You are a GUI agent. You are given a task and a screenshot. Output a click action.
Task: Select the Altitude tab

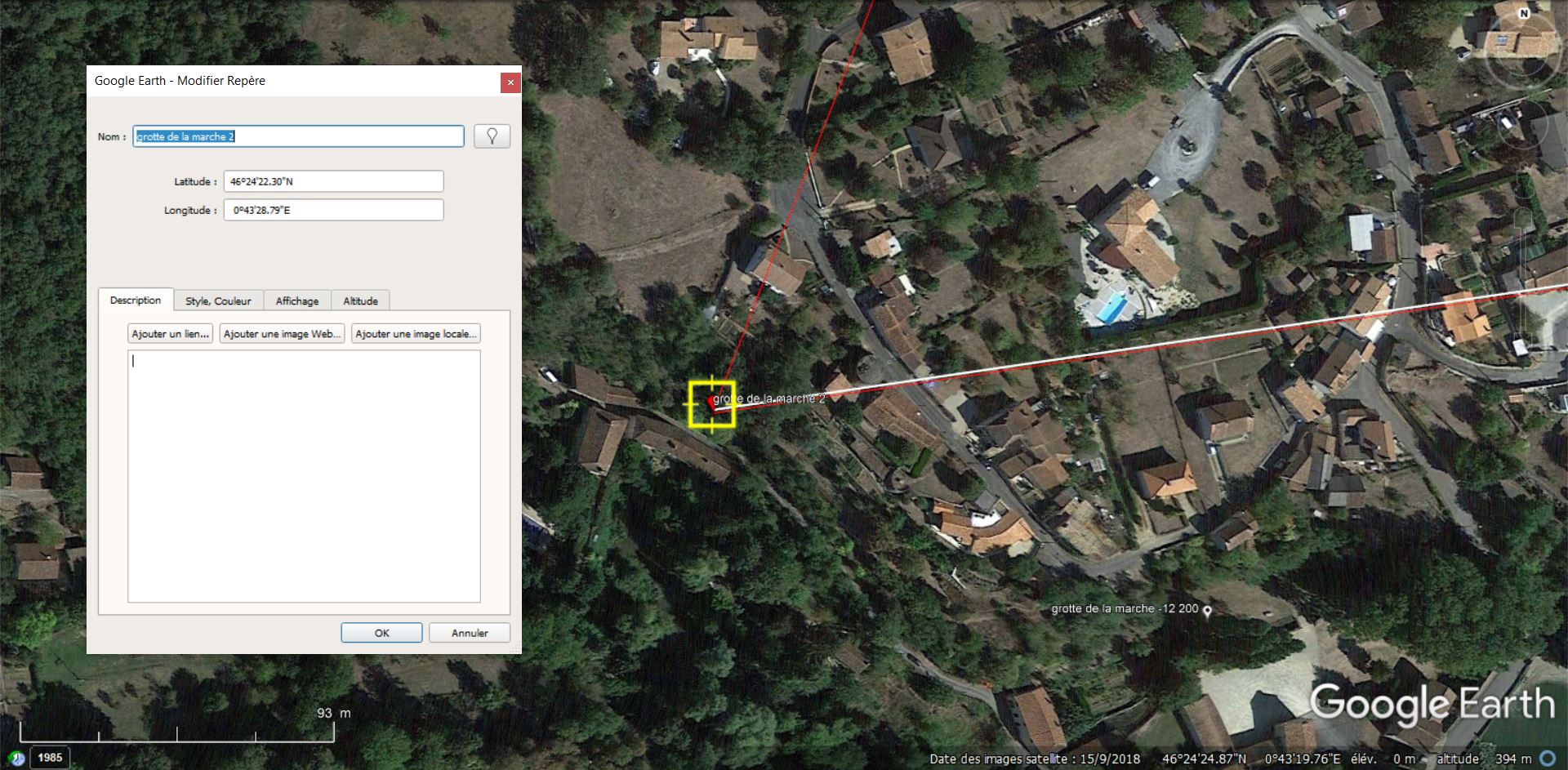click(x=360, y=300)
